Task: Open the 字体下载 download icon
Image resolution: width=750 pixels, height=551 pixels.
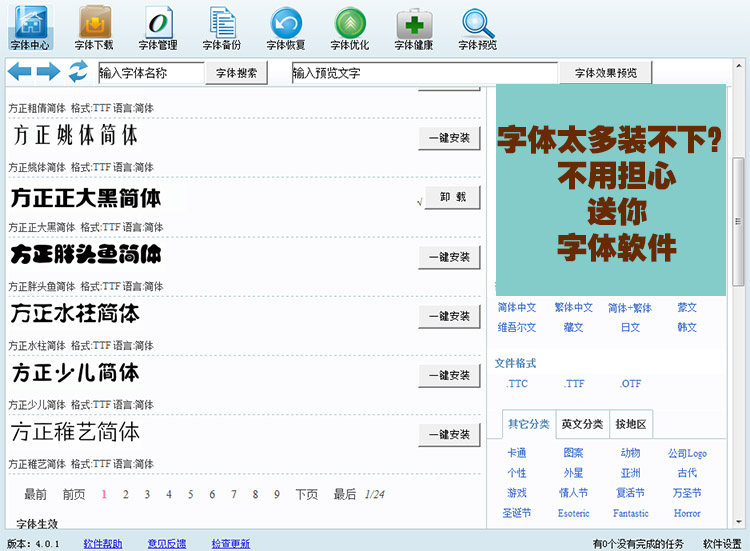Action: 94,28
